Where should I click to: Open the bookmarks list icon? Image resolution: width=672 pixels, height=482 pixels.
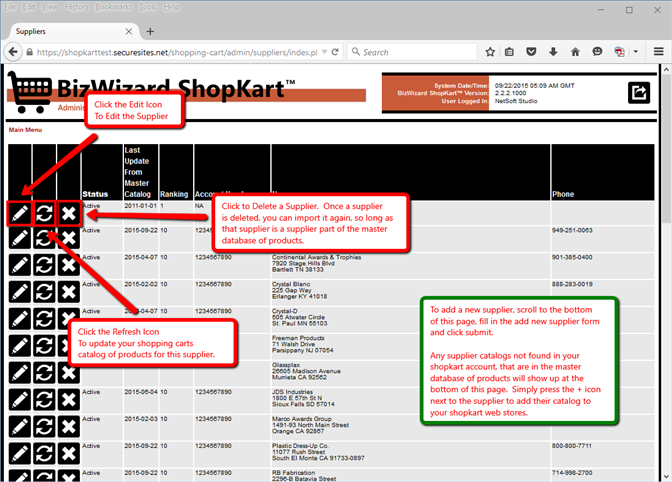click(509, 52)
